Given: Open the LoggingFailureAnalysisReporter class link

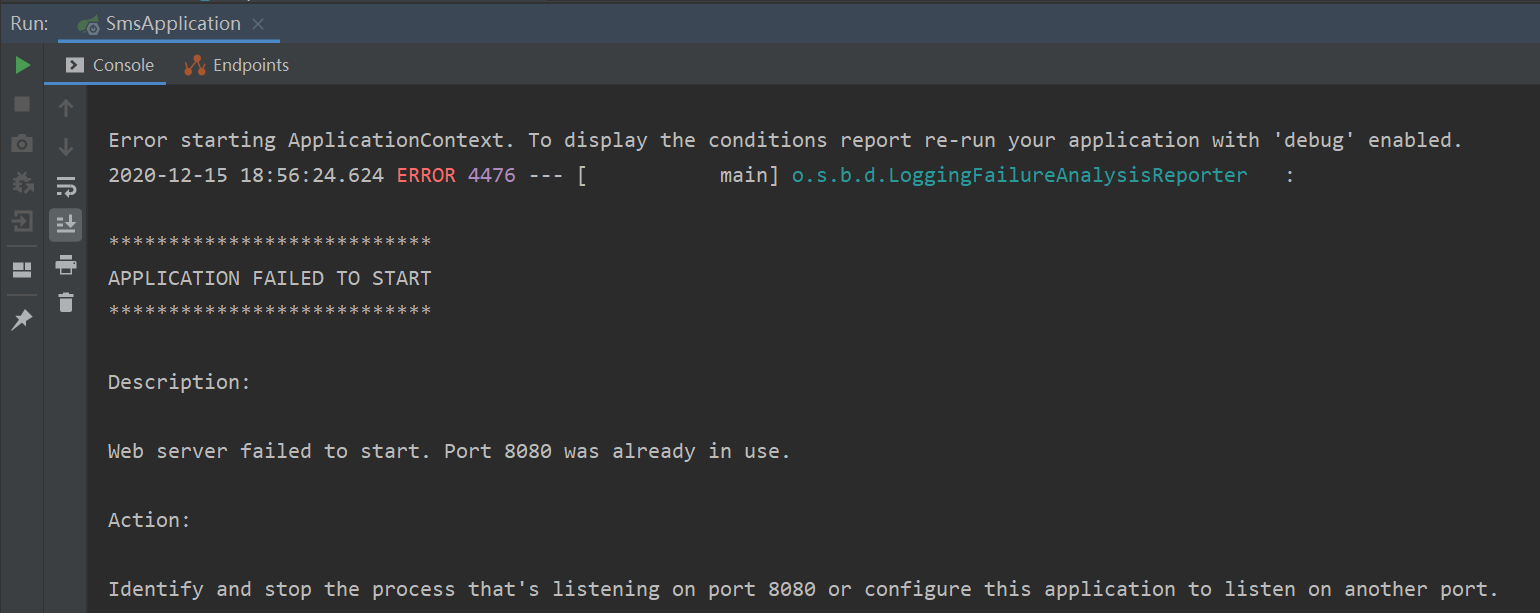Looking at the screenshot, I should (x=1019, y=174).
